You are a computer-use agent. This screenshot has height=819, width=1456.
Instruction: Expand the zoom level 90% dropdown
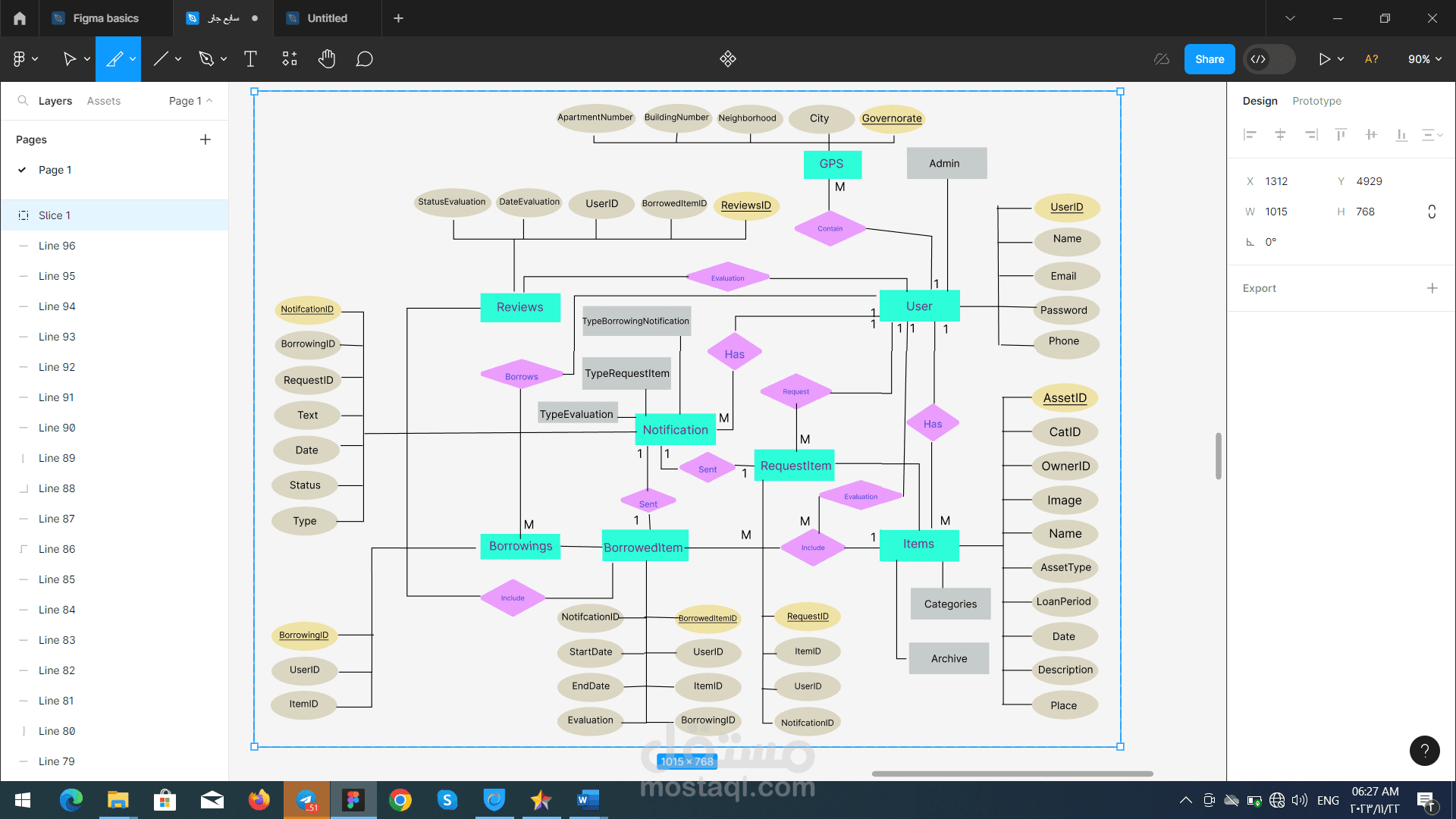point(1424,59)
